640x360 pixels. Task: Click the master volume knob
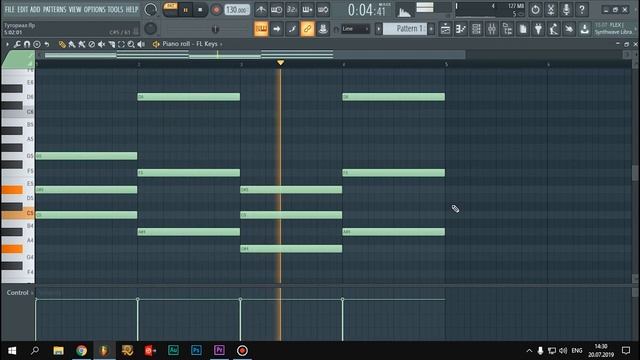pyautogui.click(x=151, y=9)
